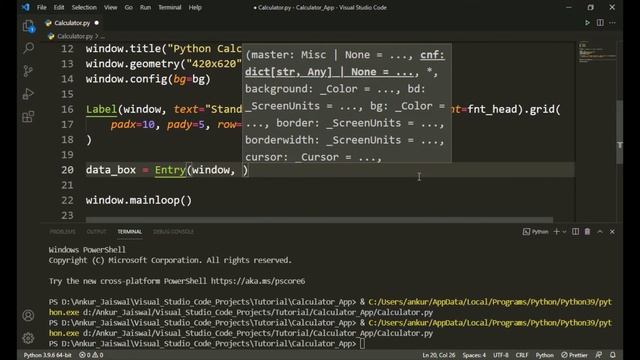Change end of line sequence CRLF

522,355
